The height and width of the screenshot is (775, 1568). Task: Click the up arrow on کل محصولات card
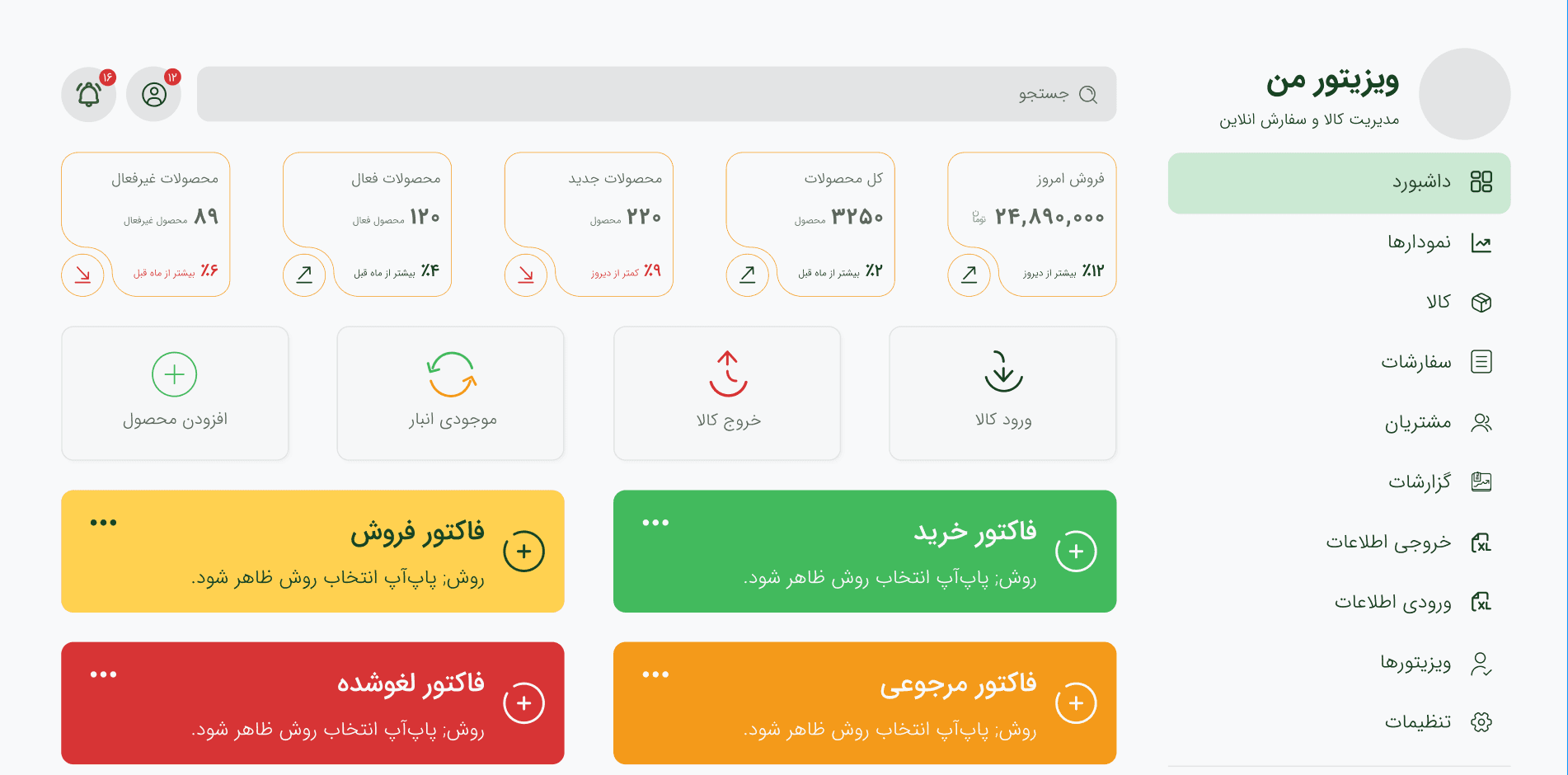point(748,275)
